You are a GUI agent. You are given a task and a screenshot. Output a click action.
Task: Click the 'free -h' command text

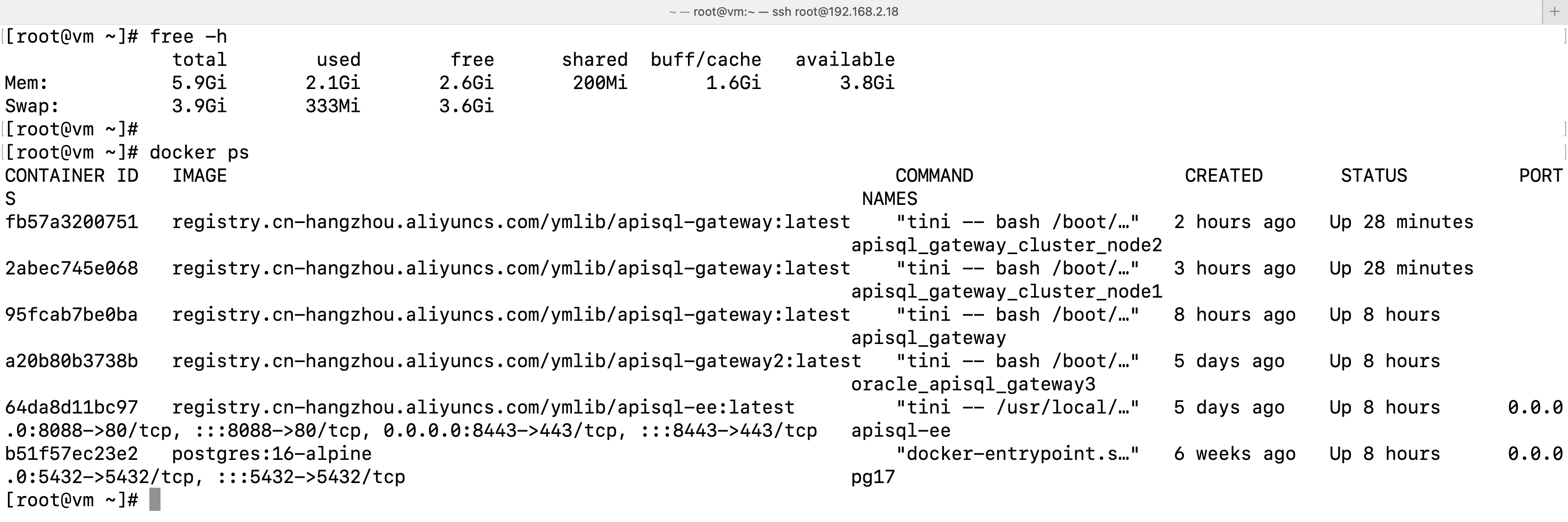tap(188, 37)
